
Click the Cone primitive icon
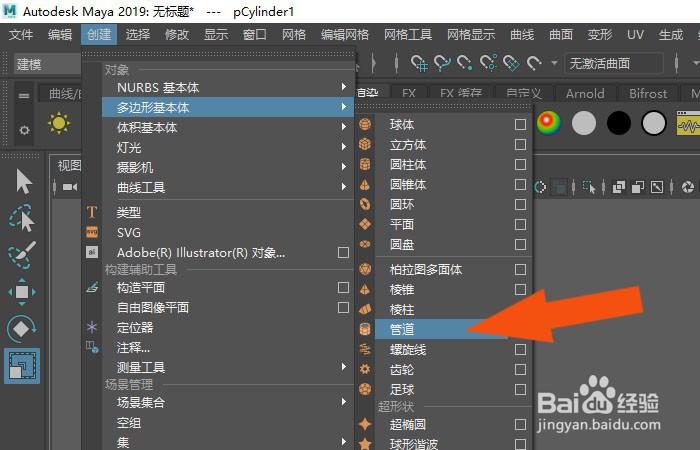[365, 184]
